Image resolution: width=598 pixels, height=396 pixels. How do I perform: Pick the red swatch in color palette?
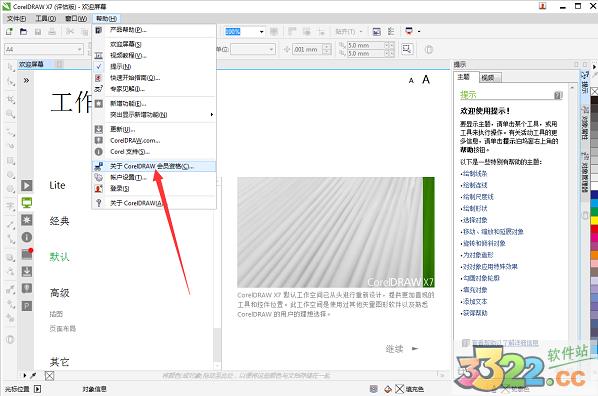pos(594,229)
